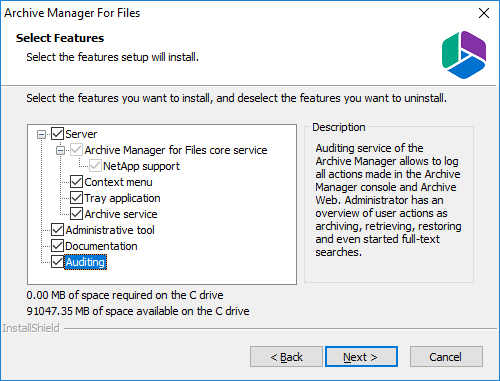Cancel the installation setup
This screenshot has width=500, height=381.
(446, 357)
